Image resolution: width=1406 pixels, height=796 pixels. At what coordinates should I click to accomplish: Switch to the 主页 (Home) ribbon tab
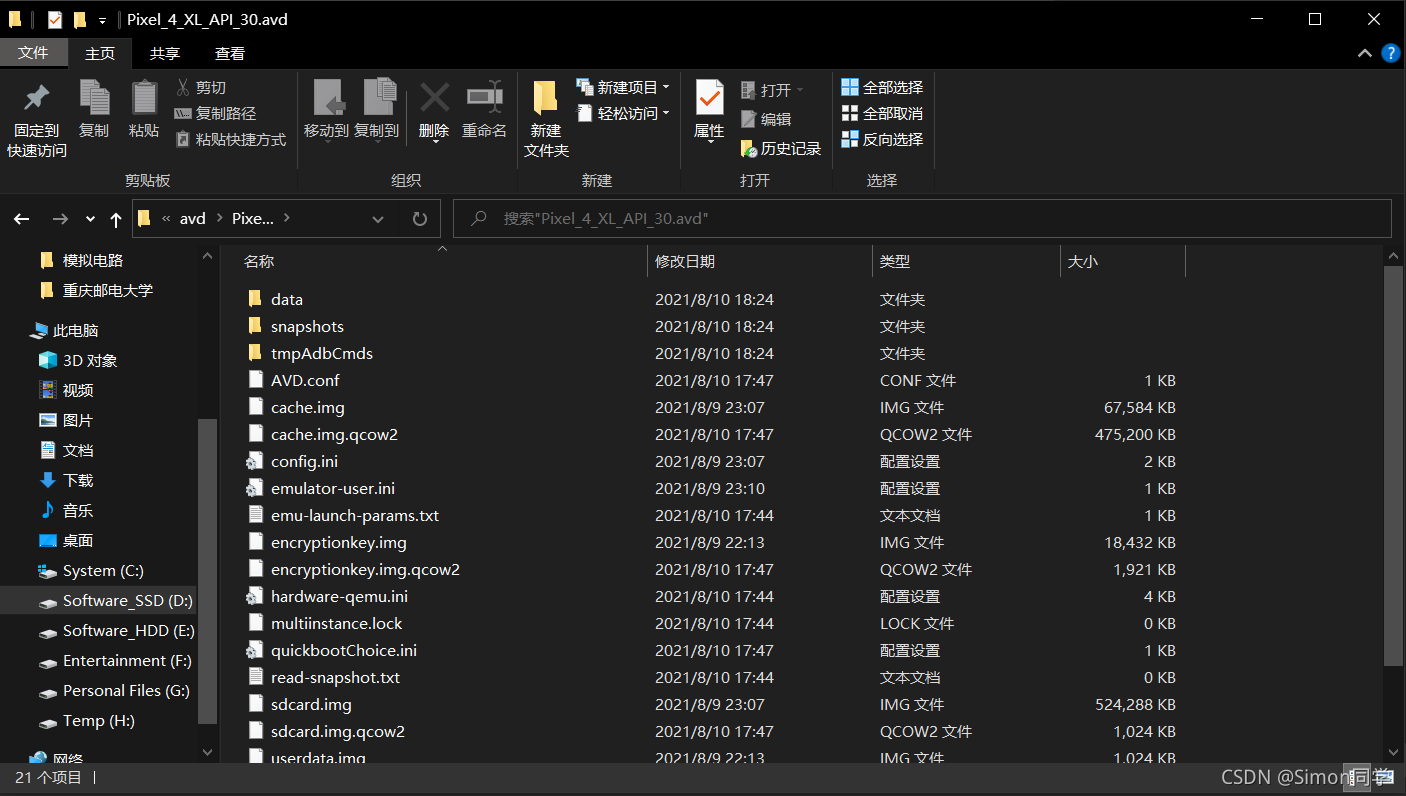[x=100, y=53]
